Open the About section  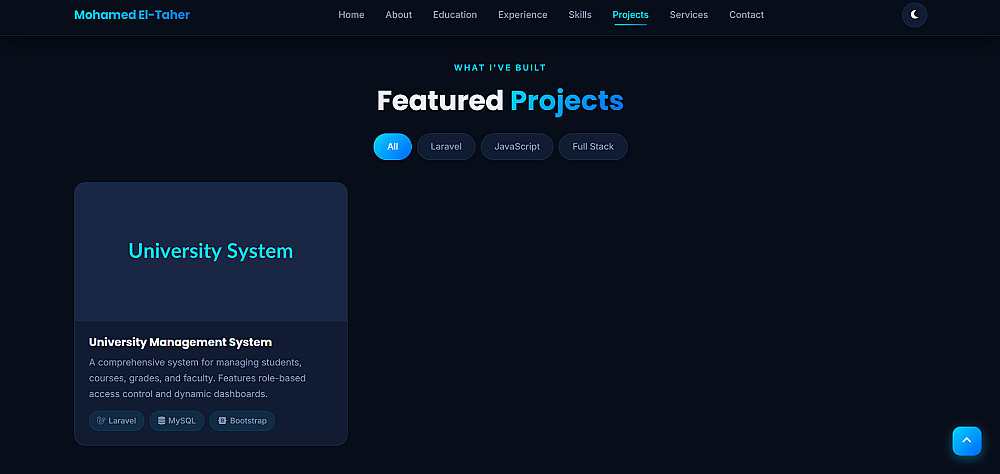[399, 15]
